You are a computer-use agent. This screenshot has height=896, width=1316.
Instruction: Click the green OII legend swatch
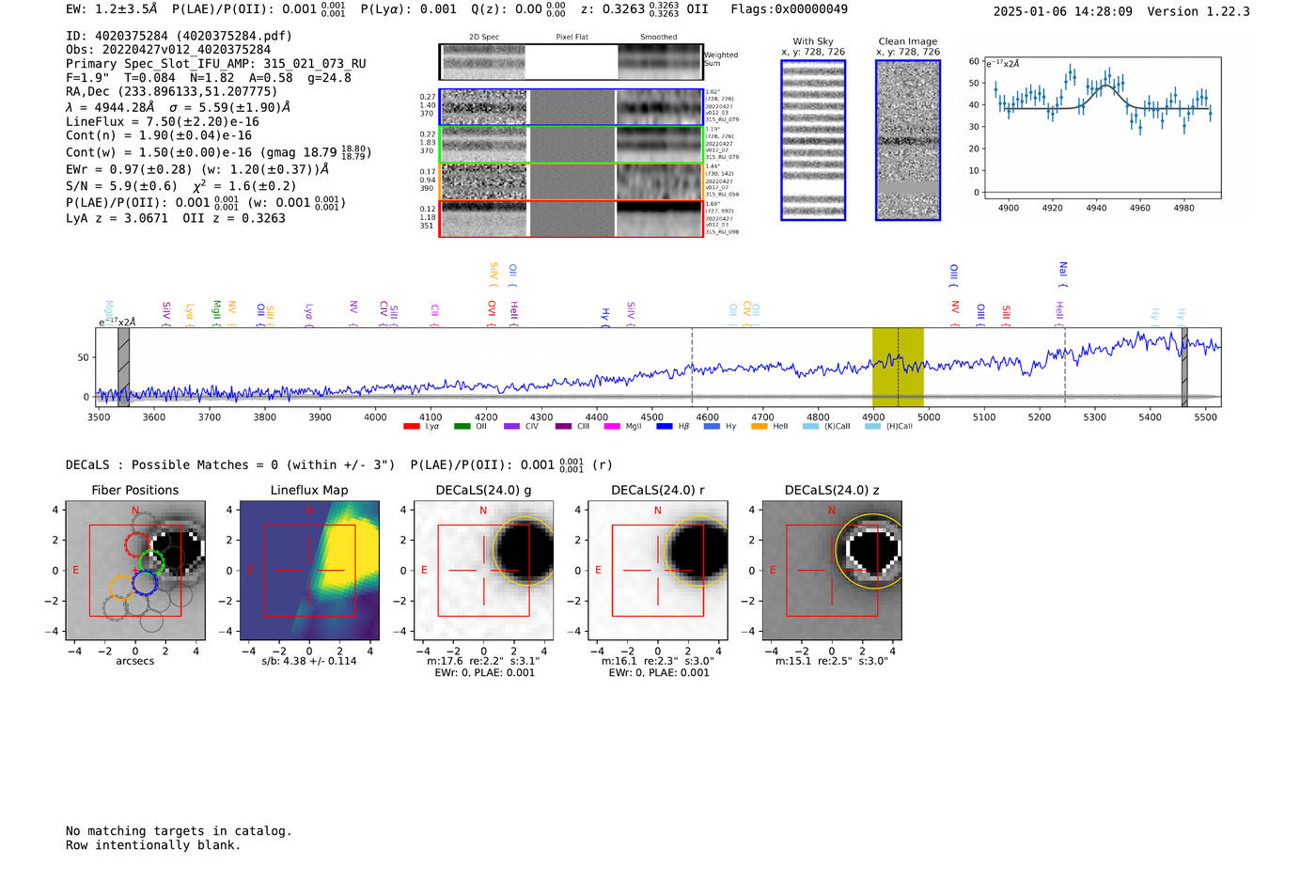pyautogui.click(x=462, y=426)
